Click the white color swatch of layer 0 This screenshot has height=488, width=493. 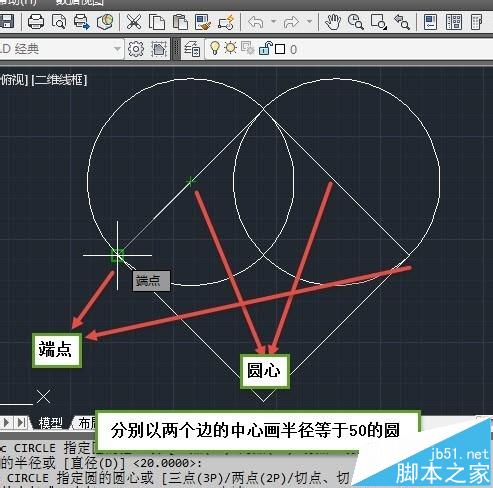click(x=280, y=49)
